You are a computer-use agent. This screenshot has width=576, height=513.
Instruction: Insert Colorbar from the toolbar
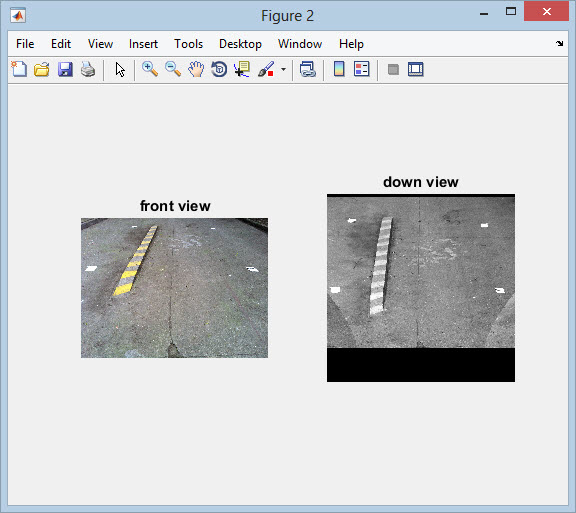click(339, 69)
